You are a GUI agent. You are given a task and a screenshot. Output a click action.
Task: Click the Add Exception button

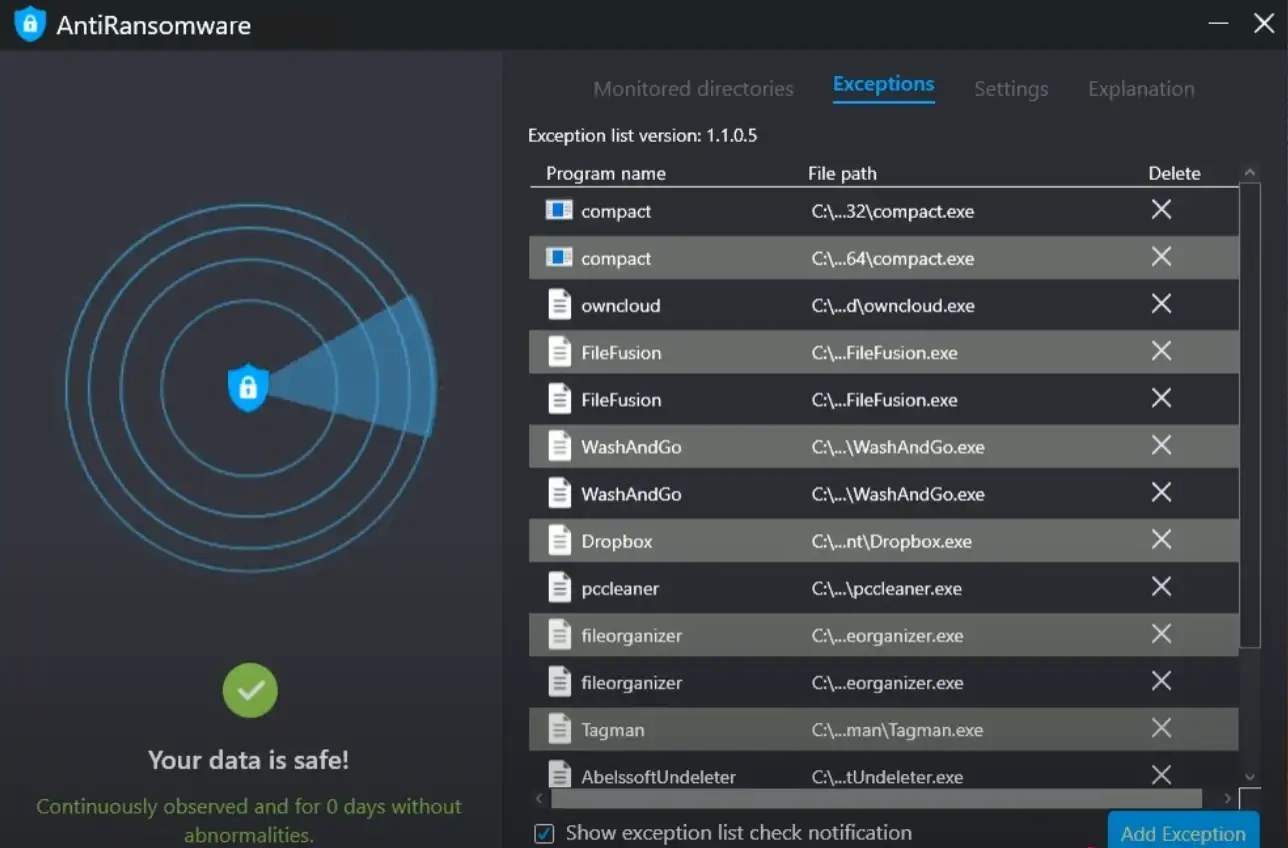1182,832
